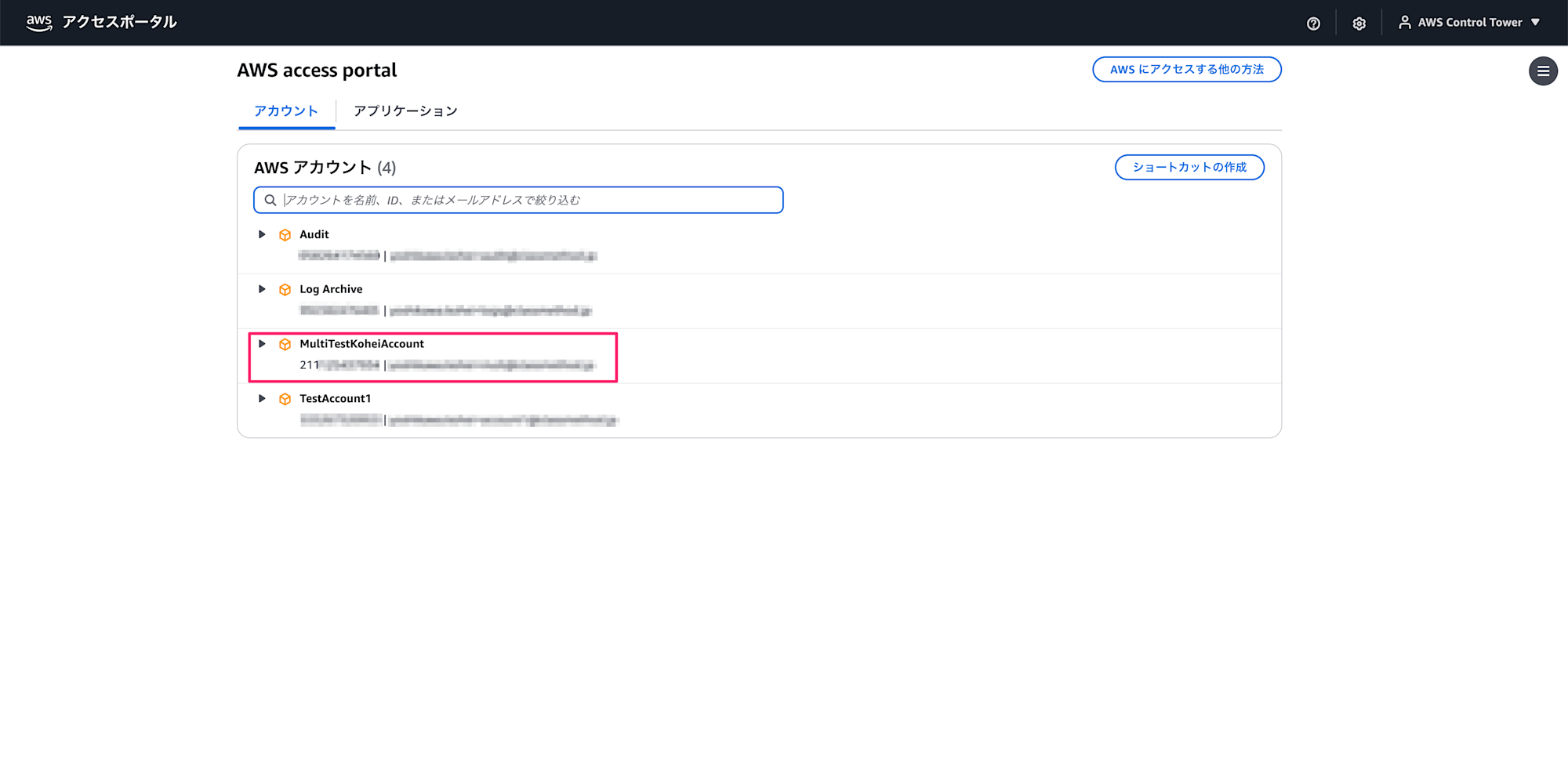
Task: Click the Audit account cube icon
Action: coord(285,235)
